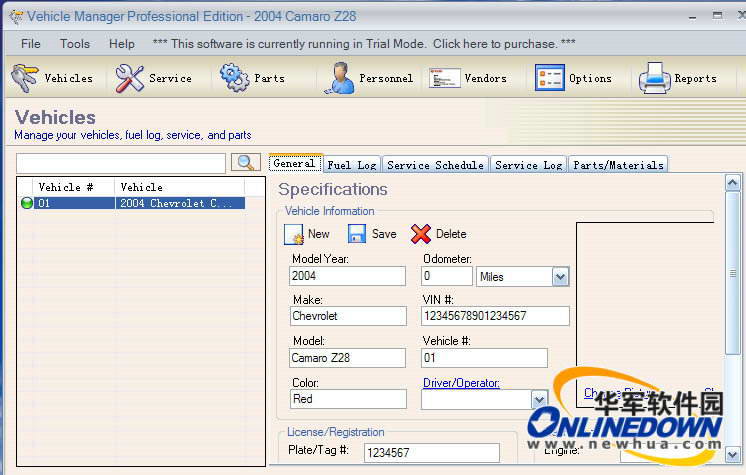Click the Vehicle column header
The image size is (746, 475).
(x=180, y=187)
